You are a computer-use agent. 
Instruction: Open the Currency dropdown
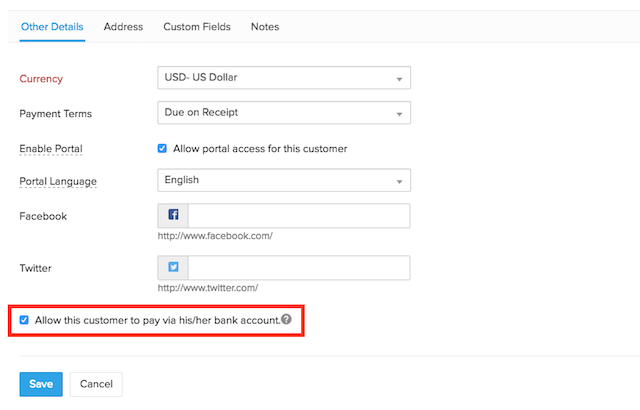(x=284, y=78)
